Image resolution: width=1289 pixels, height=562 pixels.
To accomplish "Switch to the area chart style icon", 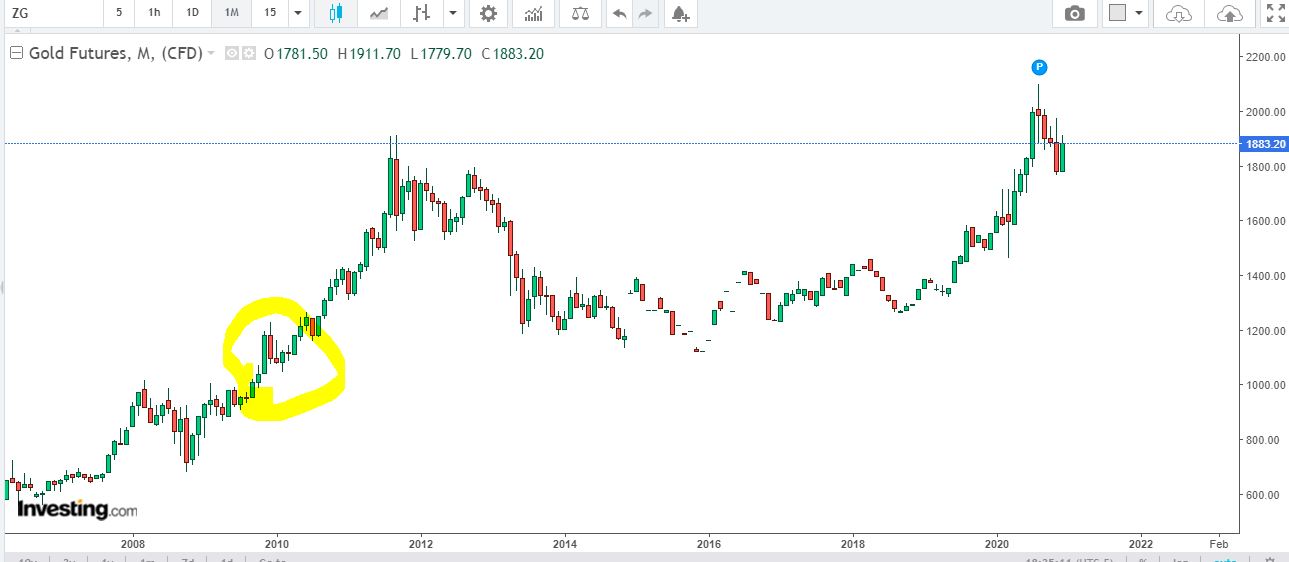I will (379, 13).
